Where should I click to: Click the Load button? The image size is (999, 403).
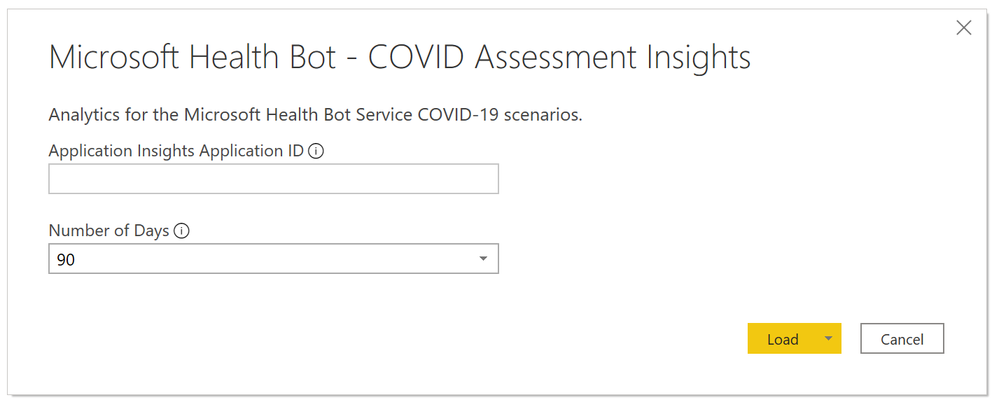[x=782, y=339]
